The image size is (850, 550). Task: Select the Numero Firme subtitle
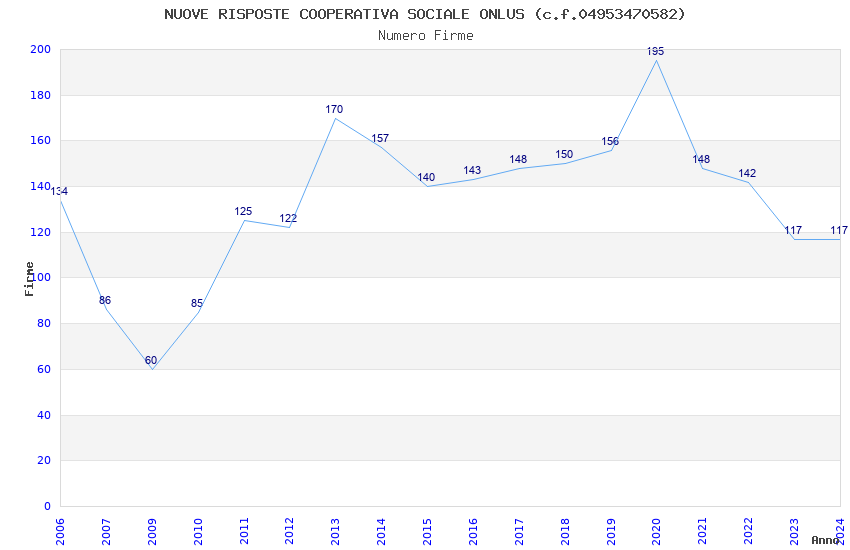coord(426,36)
